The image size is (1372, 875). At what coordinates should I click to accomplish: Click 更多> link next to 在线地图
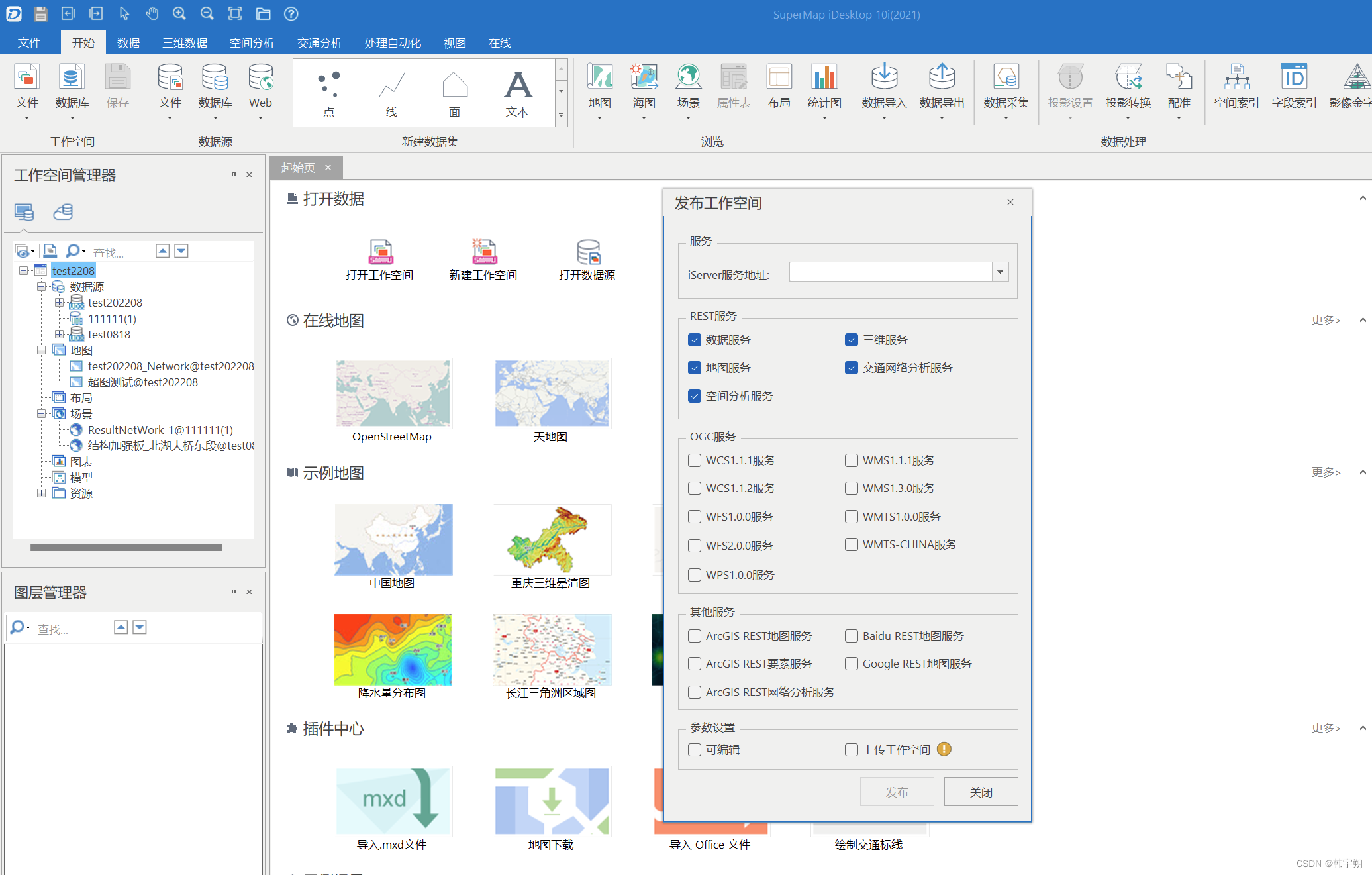pyautogui.click(x=1326, y=320)
